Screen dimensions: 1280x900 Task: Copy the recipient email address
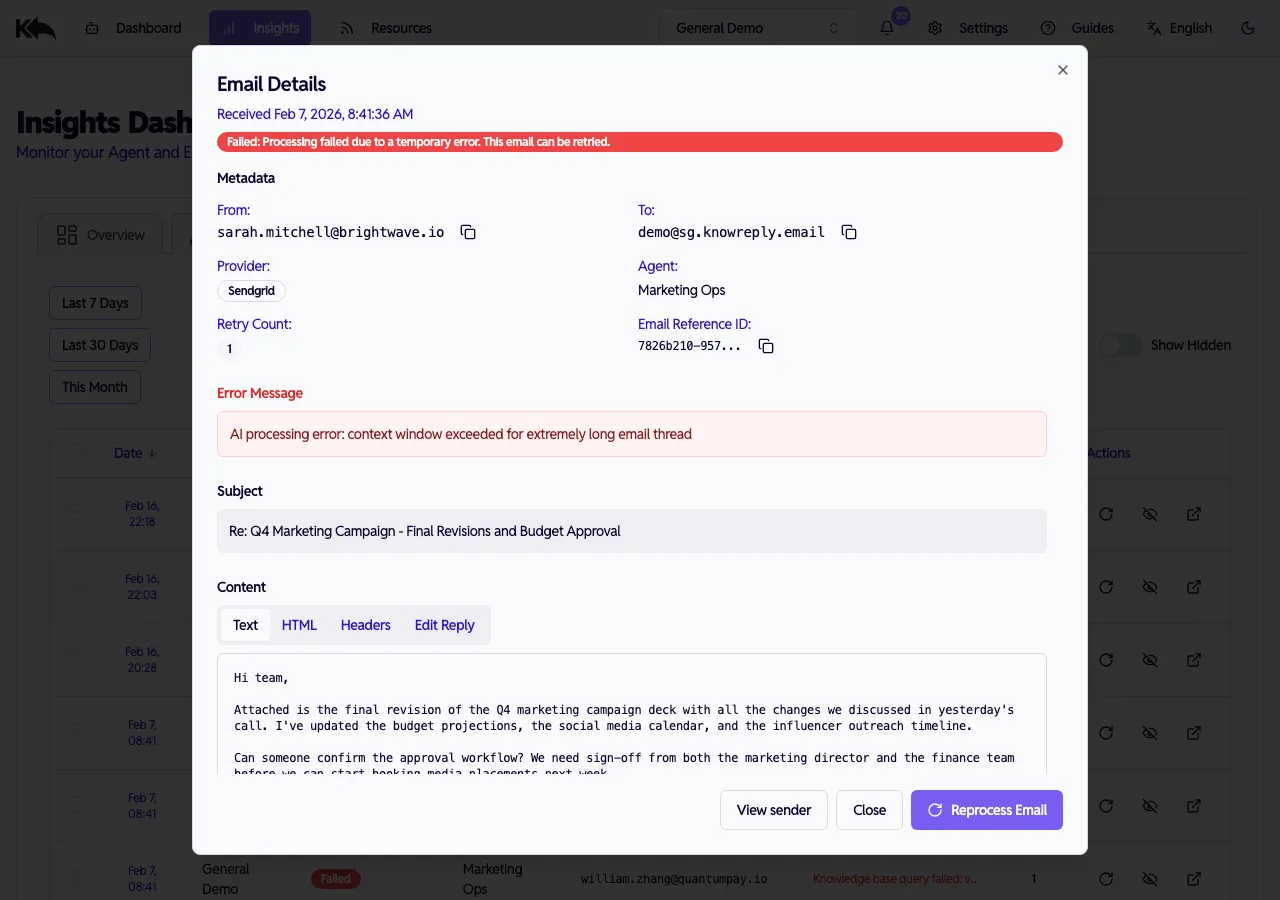pos(848,231)
